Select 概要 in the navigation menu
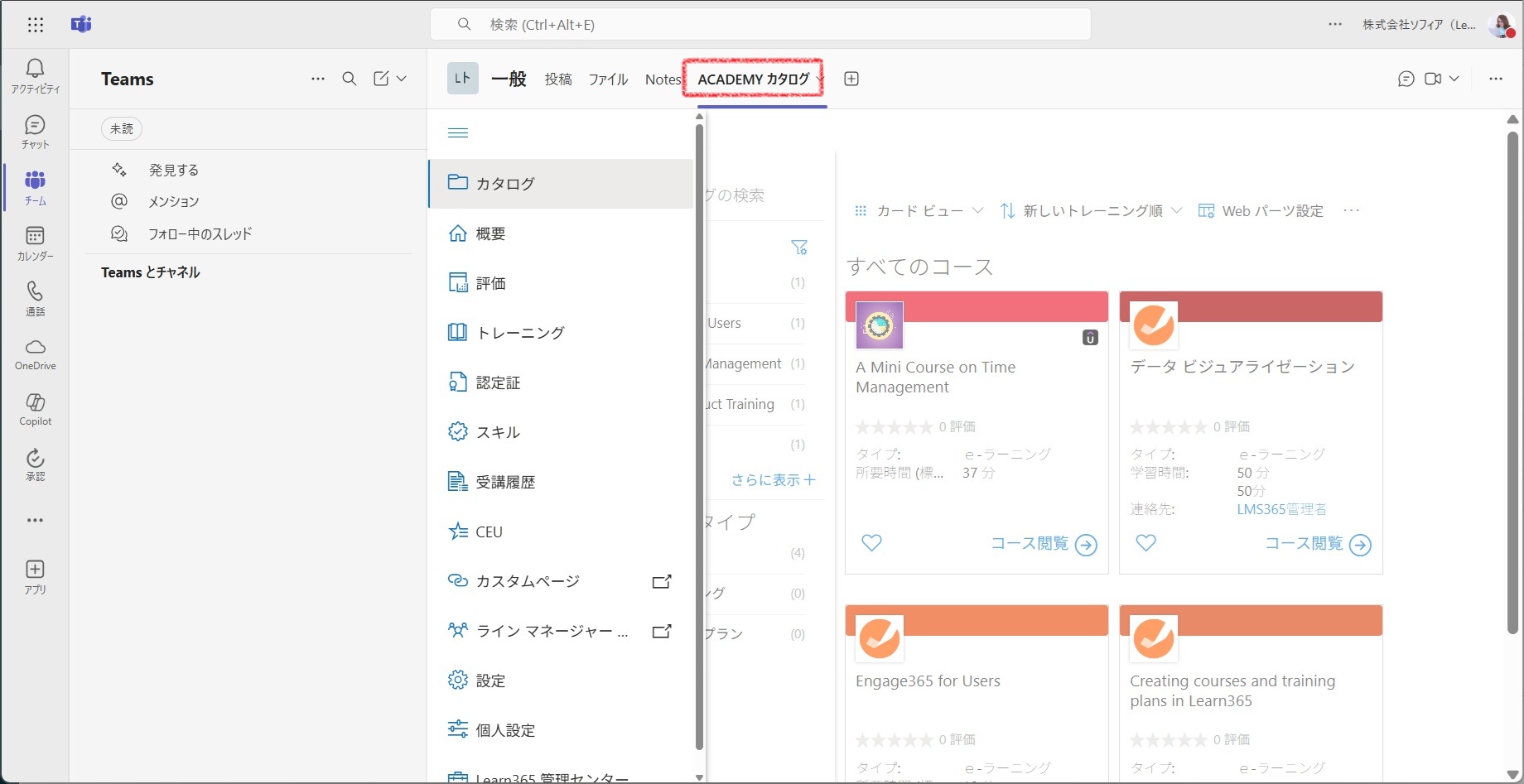The height and width of the screenshot is (784, 1524). point(561,233)
